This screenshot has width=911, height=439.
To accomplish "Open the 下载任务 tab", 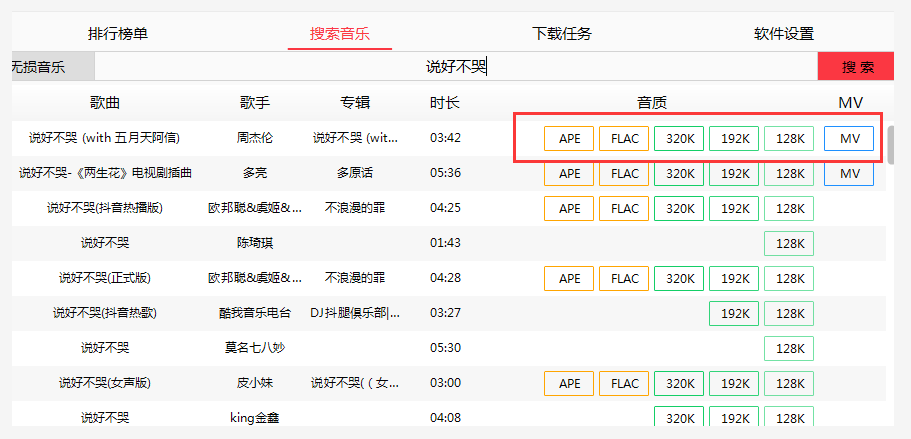I will coord(562,33).
